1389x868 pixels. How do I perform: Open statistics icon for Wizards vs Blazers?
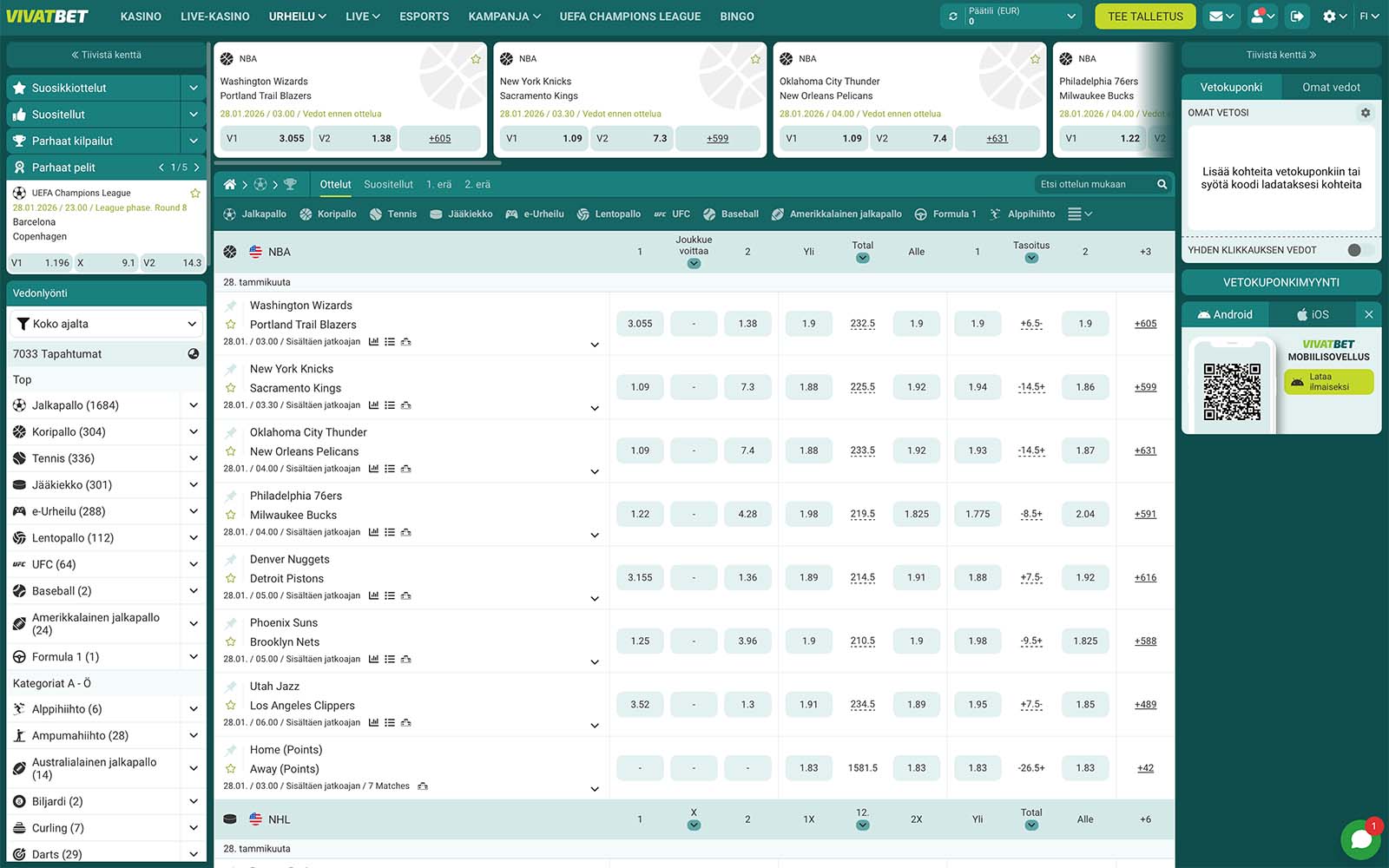click(x=373, y=342)
